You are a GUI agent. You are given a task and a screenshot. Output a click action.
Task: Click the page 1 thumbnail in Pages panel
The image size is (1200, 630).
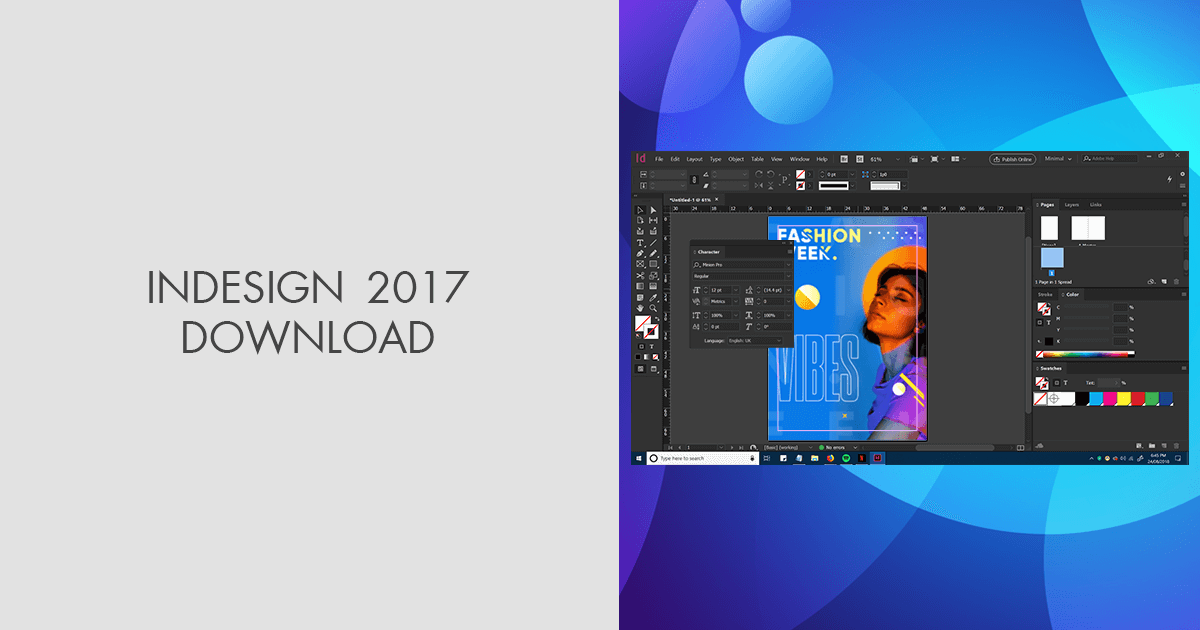tap(1050, 258)
